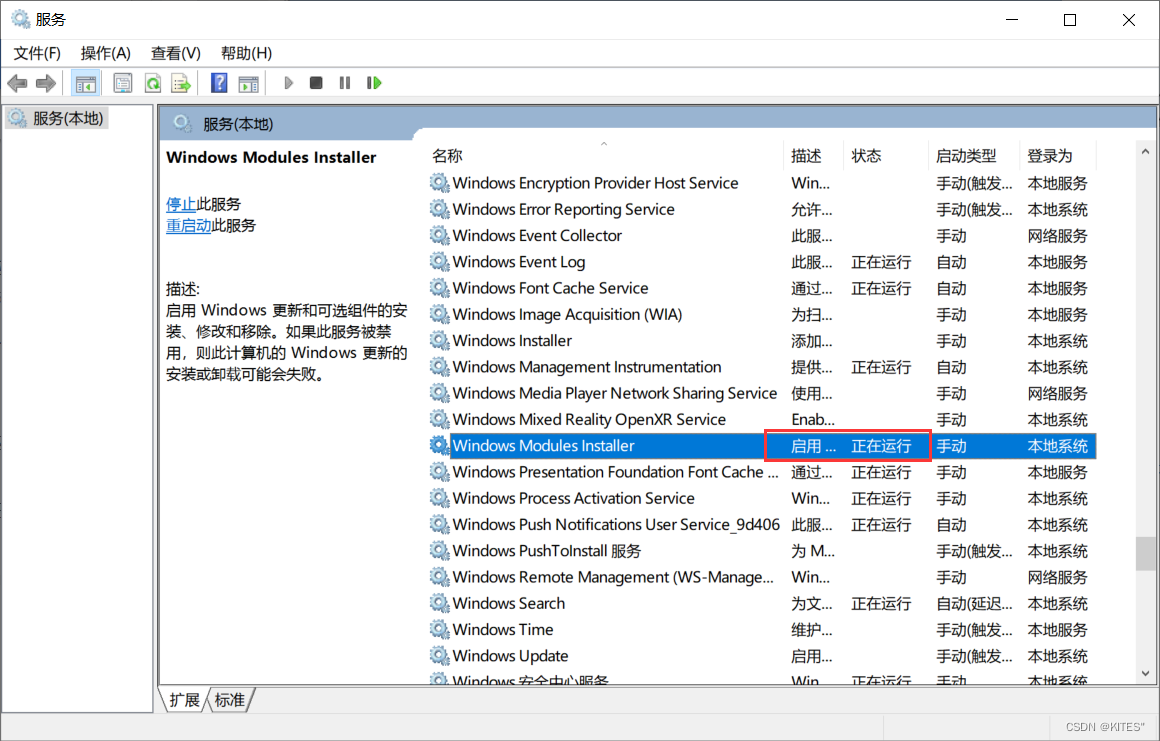Click the Pause Service icon
Screen dimensions: 1160x741
click(x=345, y=83)
